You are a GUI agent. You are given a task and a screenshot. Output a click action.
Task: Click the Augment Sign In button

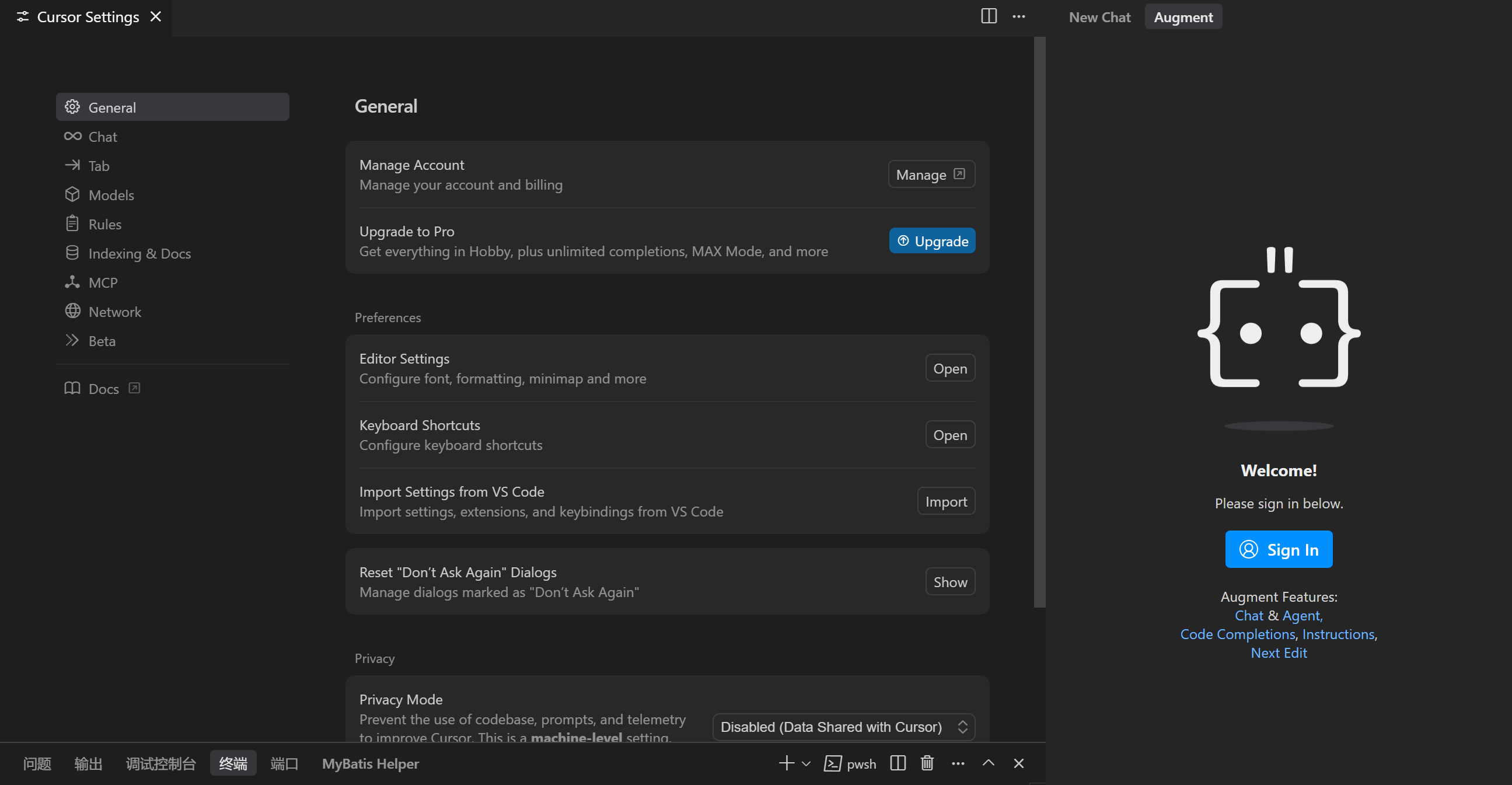[1279, 550]
